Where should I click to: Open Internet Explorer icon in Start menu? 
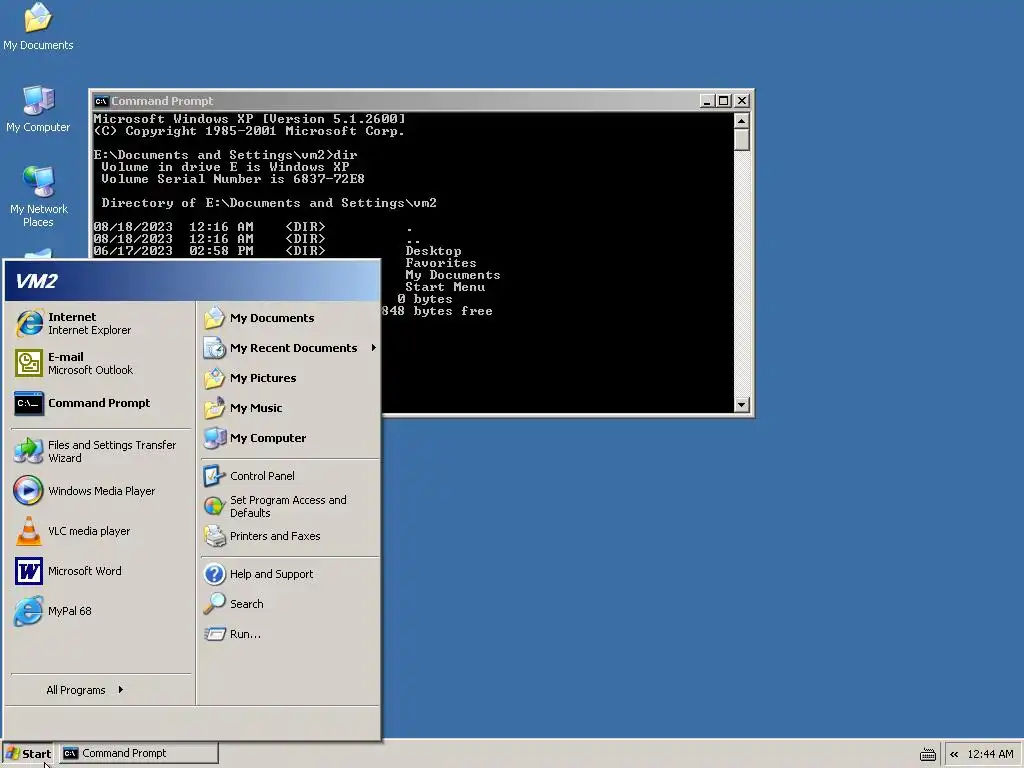29,323
